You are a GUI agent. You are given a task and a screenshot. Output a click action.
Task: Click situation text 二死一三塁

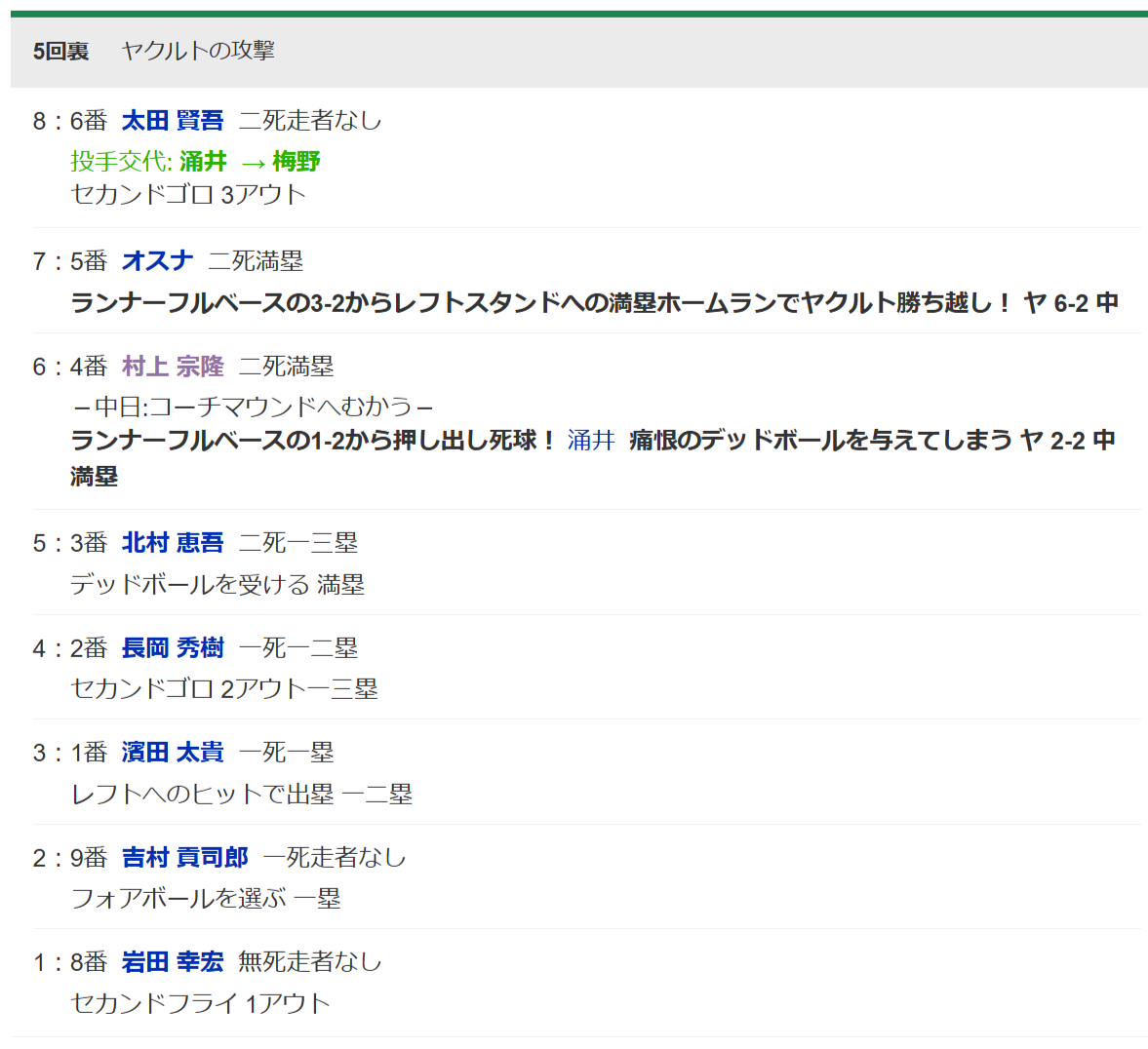click(298, 542)
